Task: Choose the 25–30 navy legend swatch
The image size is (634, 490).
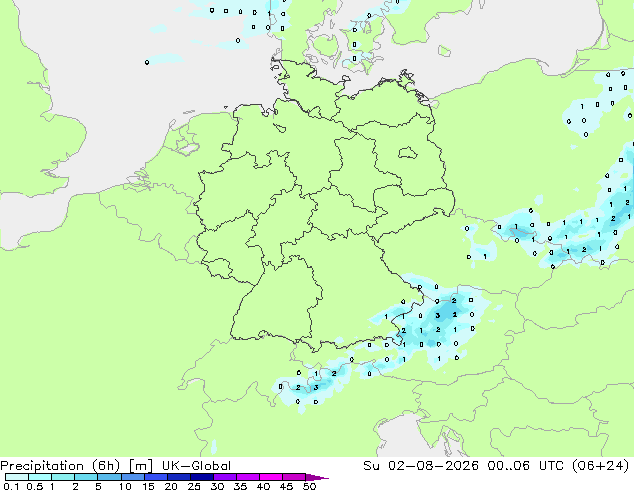Action: [x=201, y=477]
